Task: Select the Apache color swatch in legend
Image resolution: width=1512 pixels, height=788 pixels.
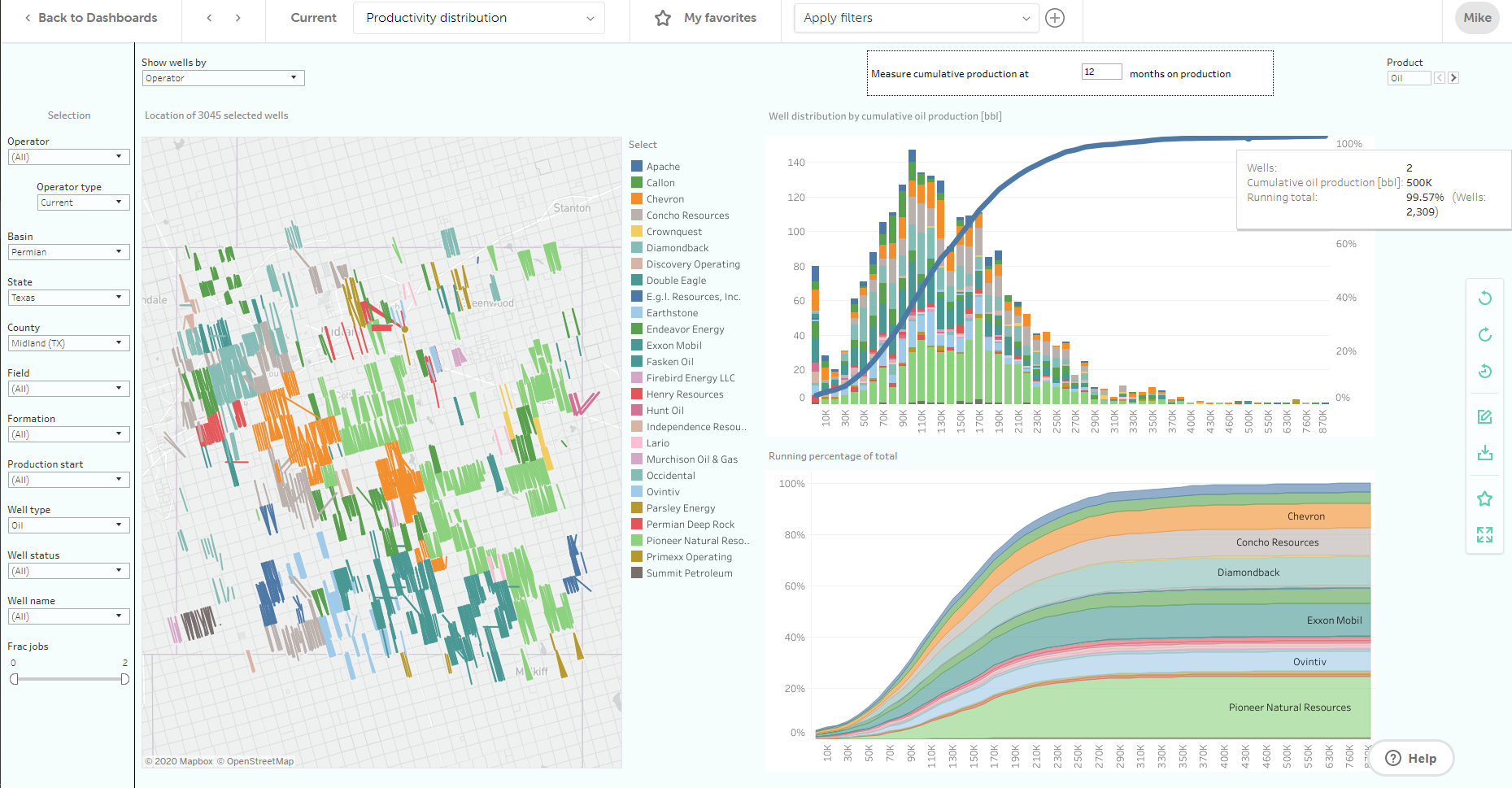Action: pyautogui.click(x=637, y=166)
